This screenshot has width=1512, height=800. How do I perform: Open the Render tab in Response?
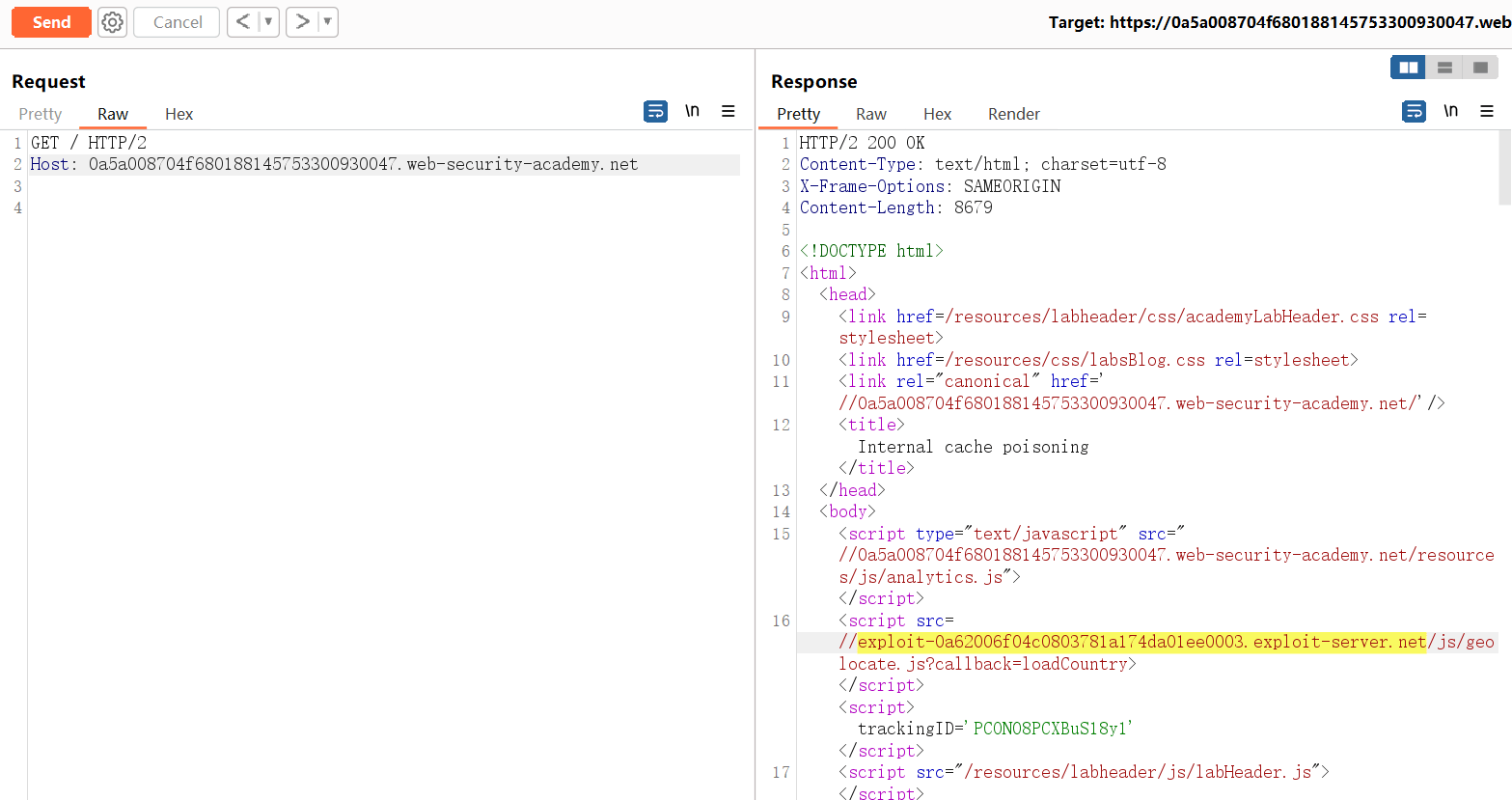[x=1013, y=114]
